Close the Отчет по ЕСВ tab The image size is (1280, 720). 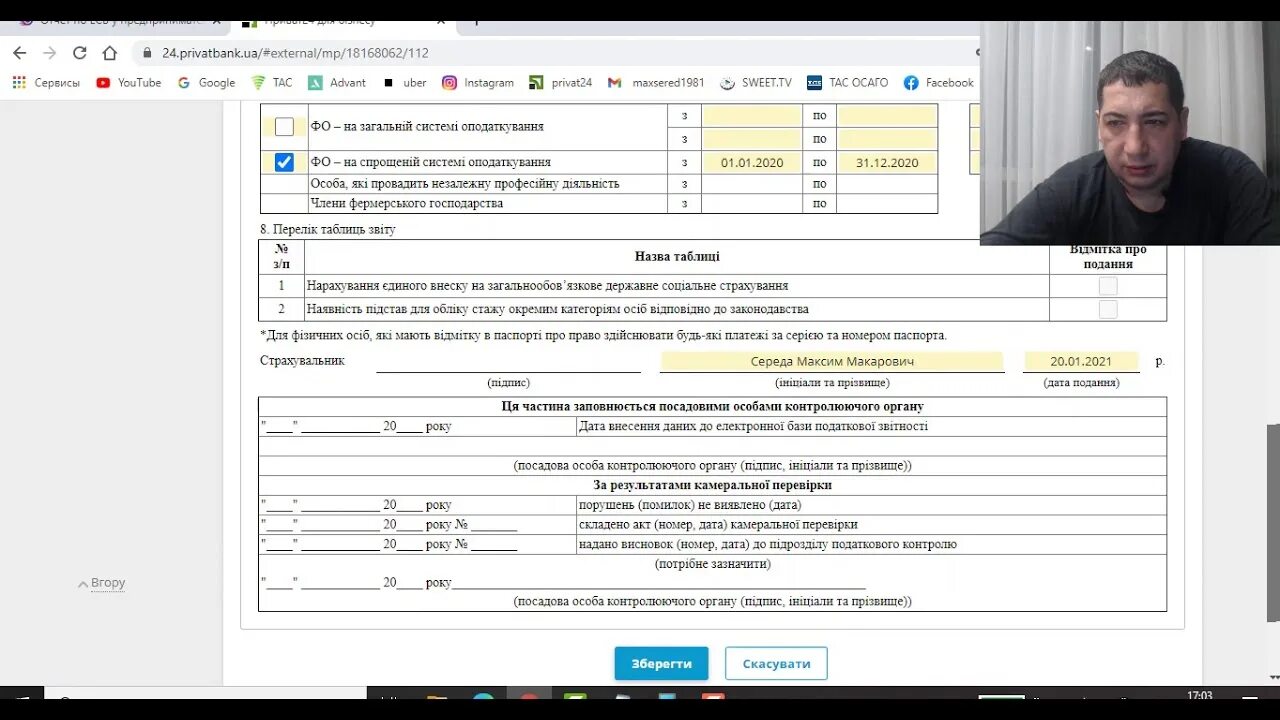tap(216, 21)
